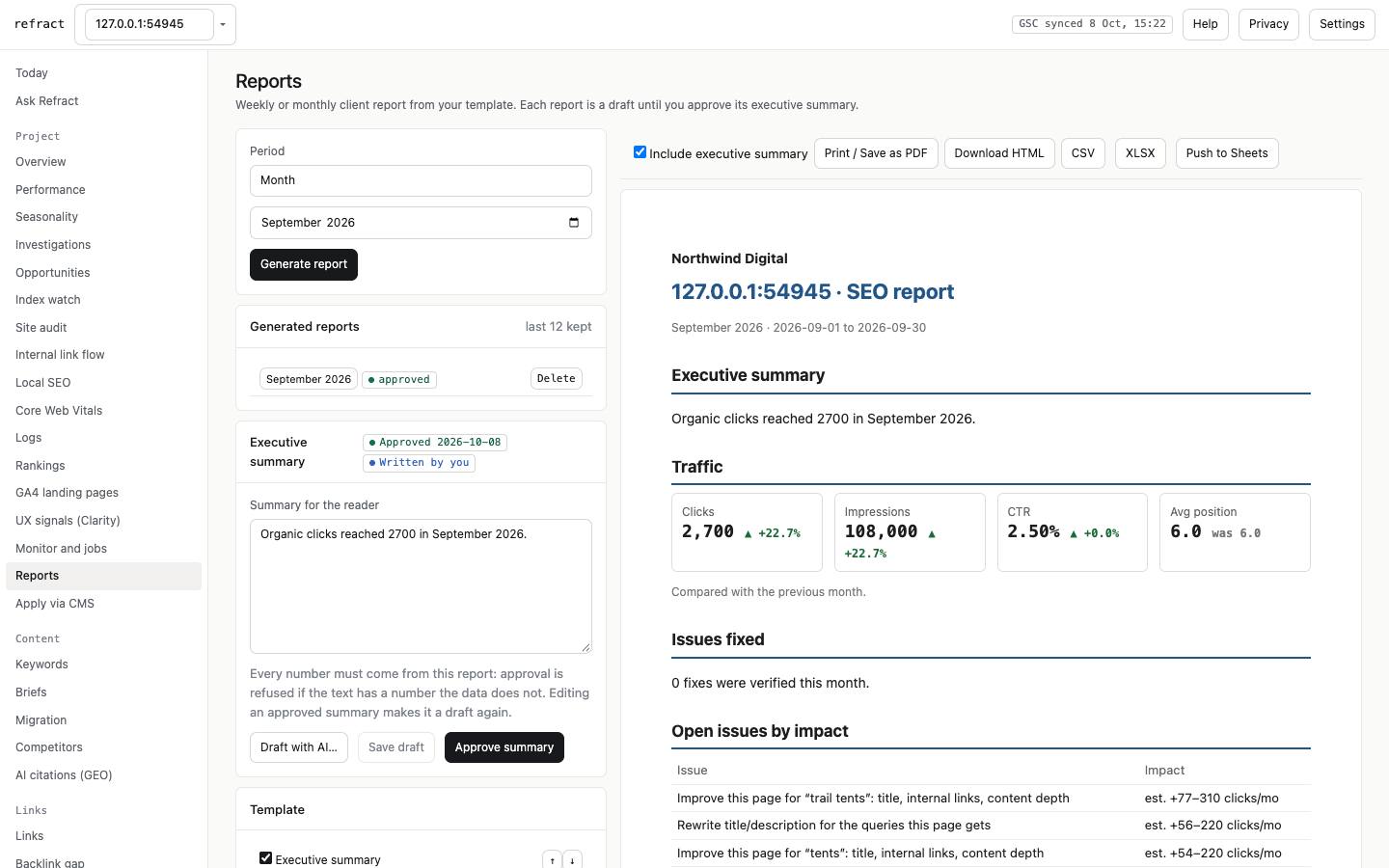Open Ask Refract in the sidebar

pyautogui.click(x=103, y=101)
